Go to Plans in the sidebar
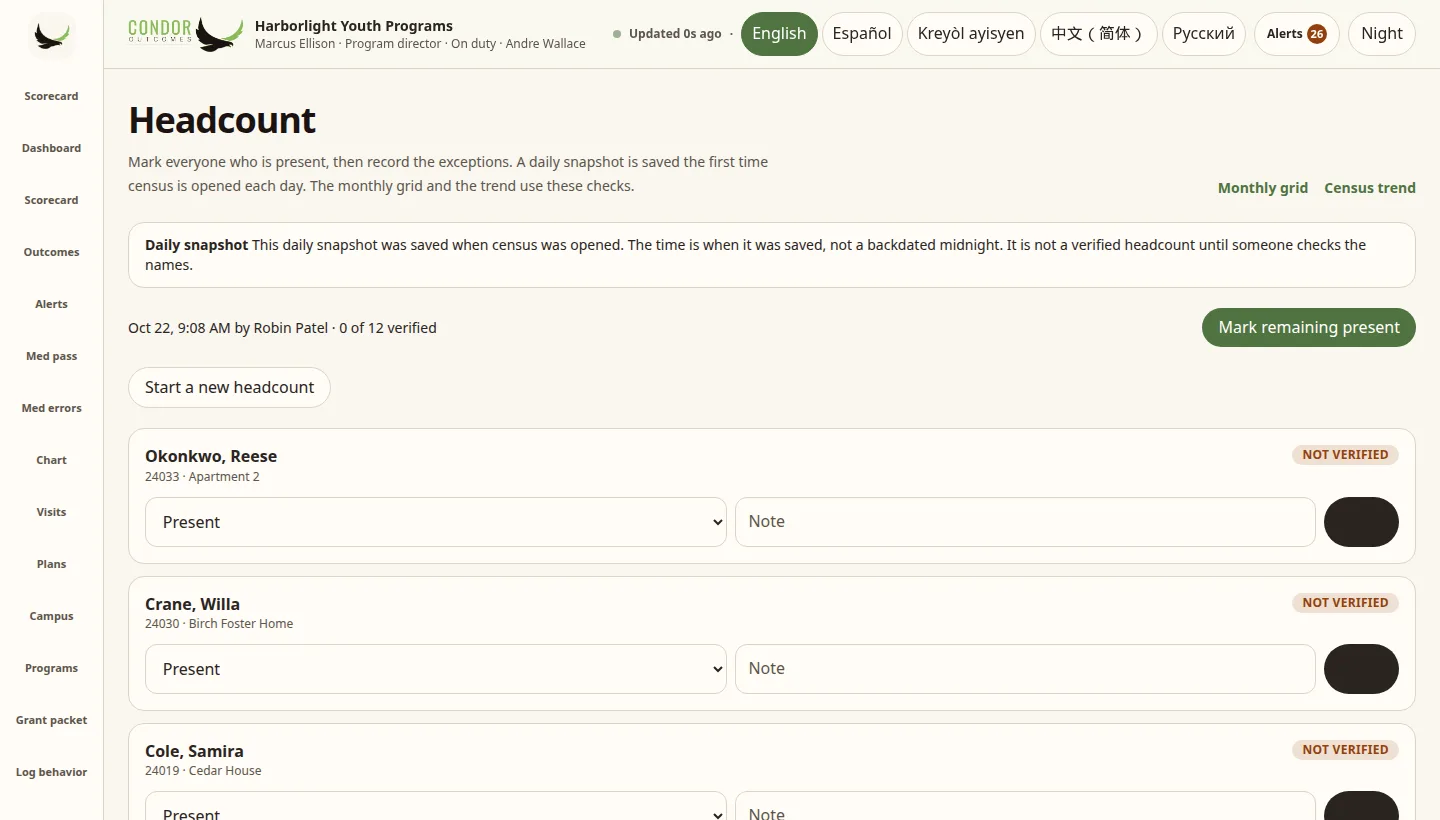Image resolution: width=1440 pixels, height=820 pixels. pos(51,564)
